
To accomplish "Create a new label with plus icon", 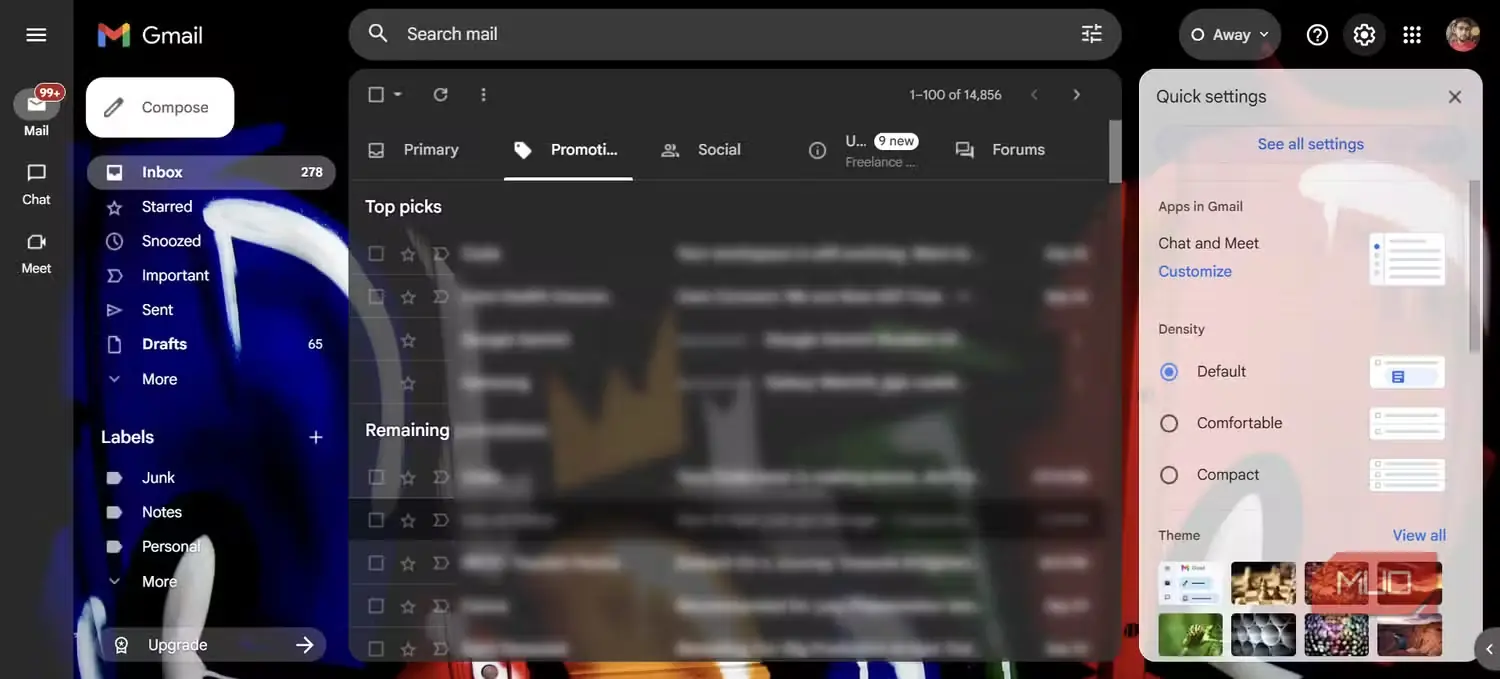I will click(316, 437).
